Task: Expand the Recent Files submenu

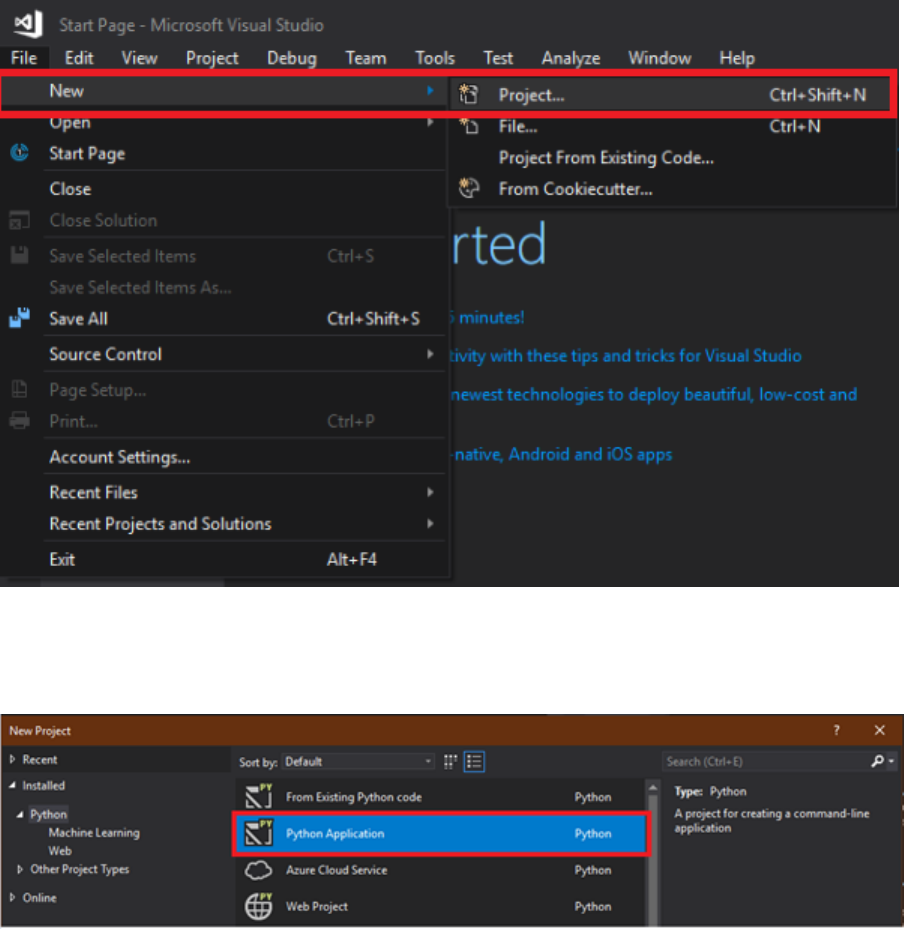Action: pyautogui.click(x=430, y=492)
